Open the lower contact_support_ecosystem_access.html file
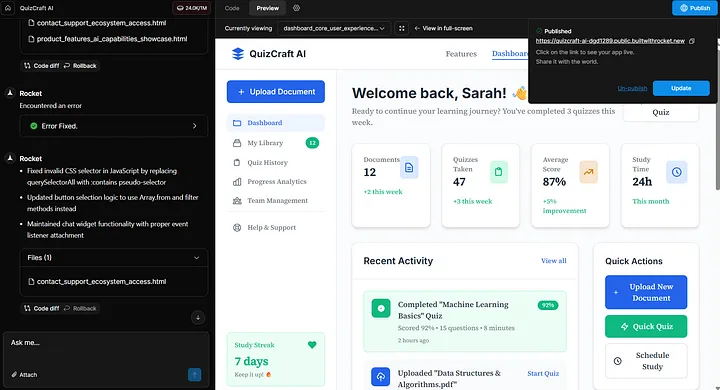720x390 pixels. pyautogui.click(x=97, y=282)
